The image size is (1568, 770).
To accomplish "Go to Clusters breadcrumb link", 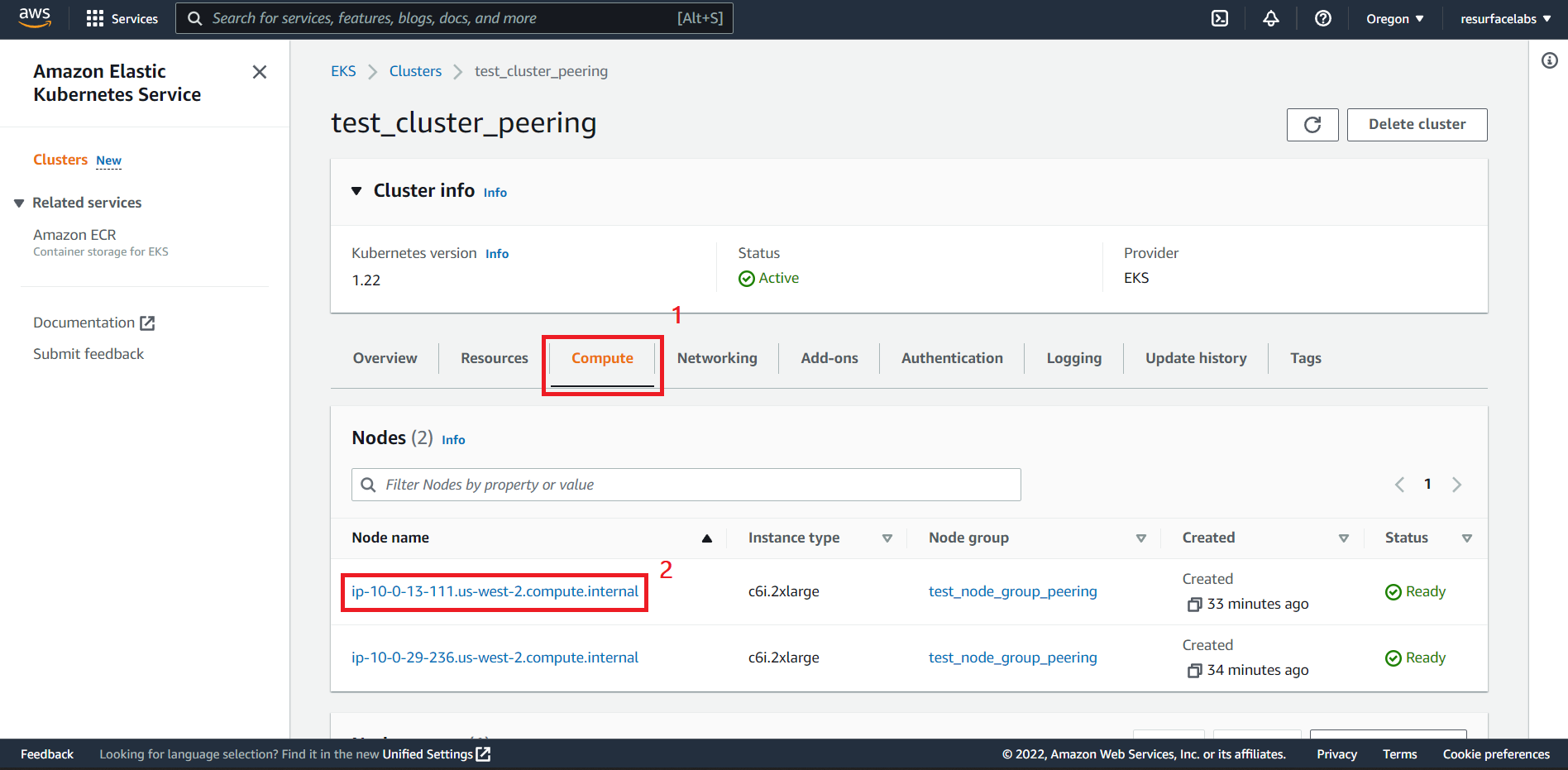I will pyautogui.click(x=415, y=71).
